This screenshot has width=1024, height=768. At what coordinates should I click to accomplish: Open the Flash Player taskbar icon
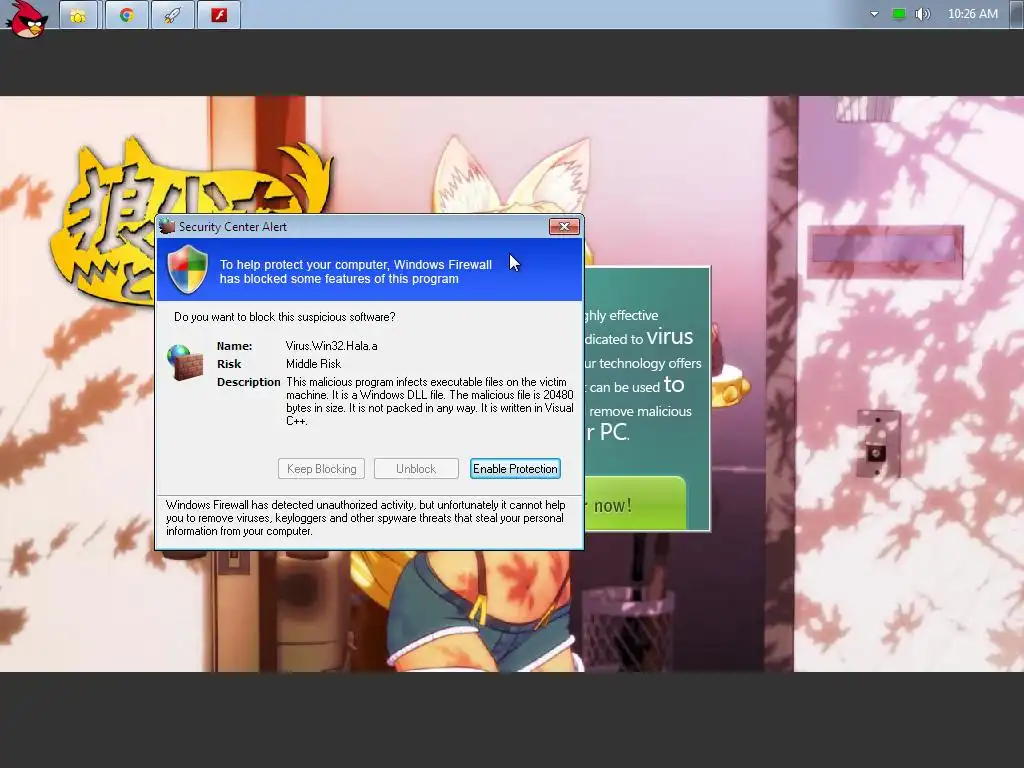pyautogui.click(x=219, y=14)
